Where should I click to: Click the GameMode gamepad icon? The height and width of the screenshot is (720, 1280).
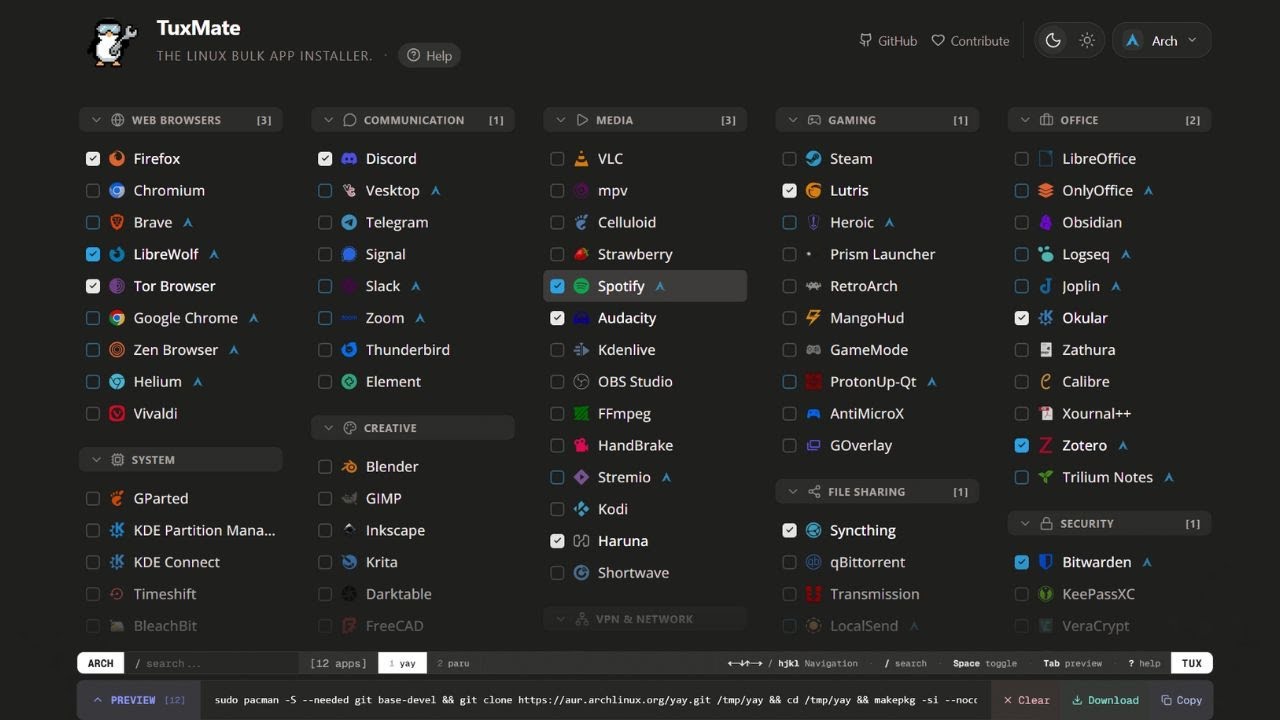[x=813, y=350]
